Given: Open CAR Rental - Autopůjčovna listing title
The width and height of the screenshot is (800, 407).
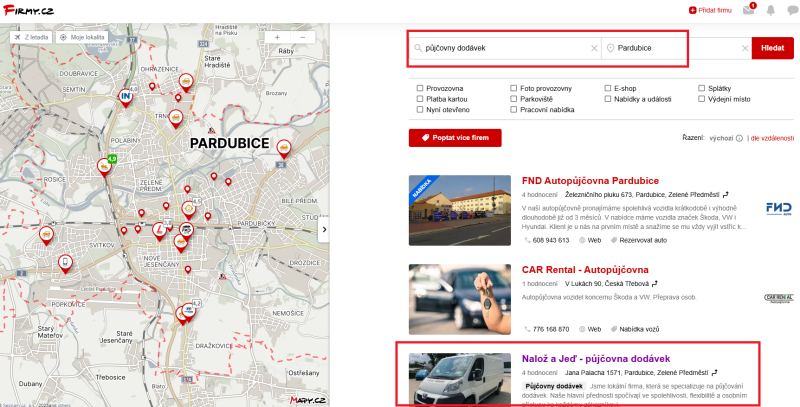Looking at the screenshot, I should [x=585, y=270].
